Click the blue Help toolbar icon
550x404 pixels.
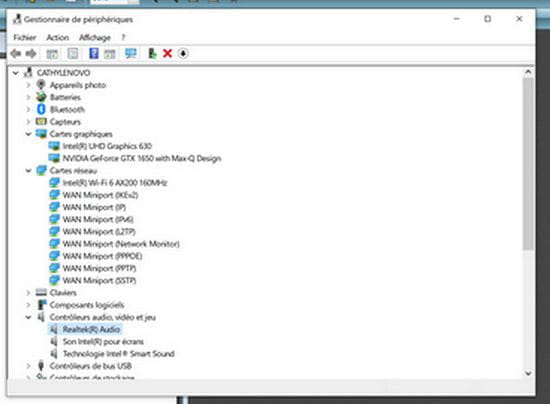click(94, 53)
